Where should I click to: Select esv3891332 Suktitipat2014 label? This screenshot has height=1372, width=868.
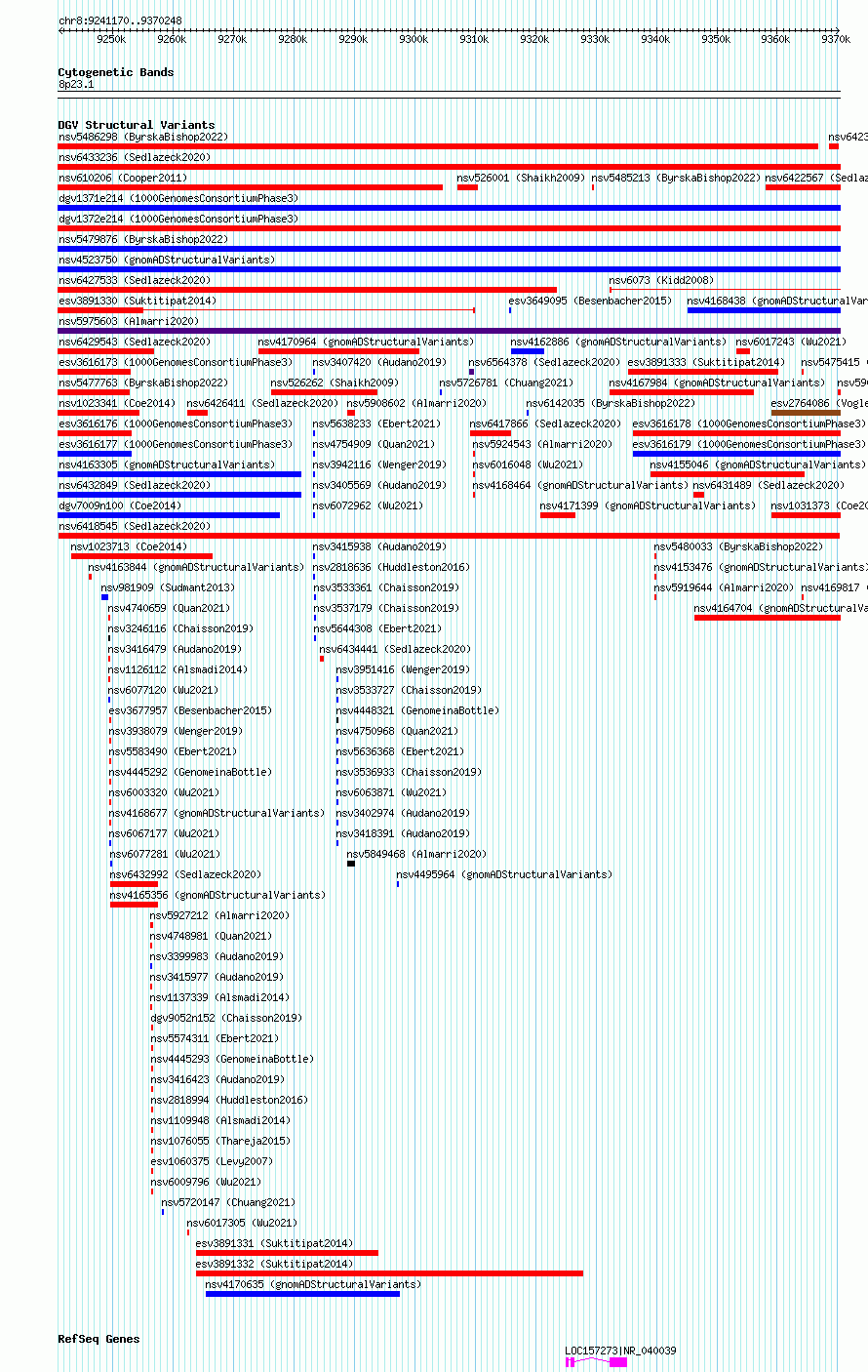click(x=274, y=1264)
